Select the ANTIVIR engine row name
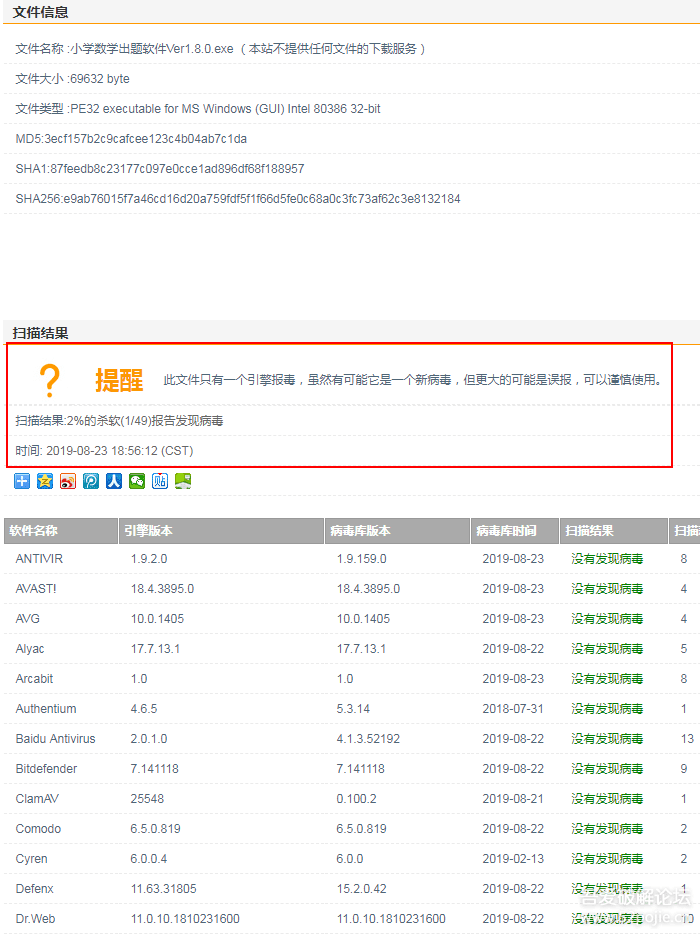This screenshot has height=934, width=700. point(39,559)
